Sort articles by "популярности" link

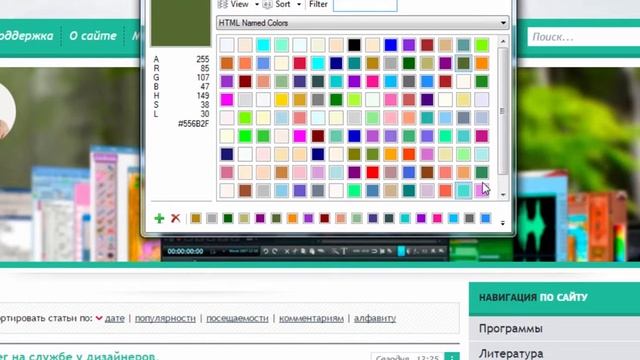pos(165,318)
